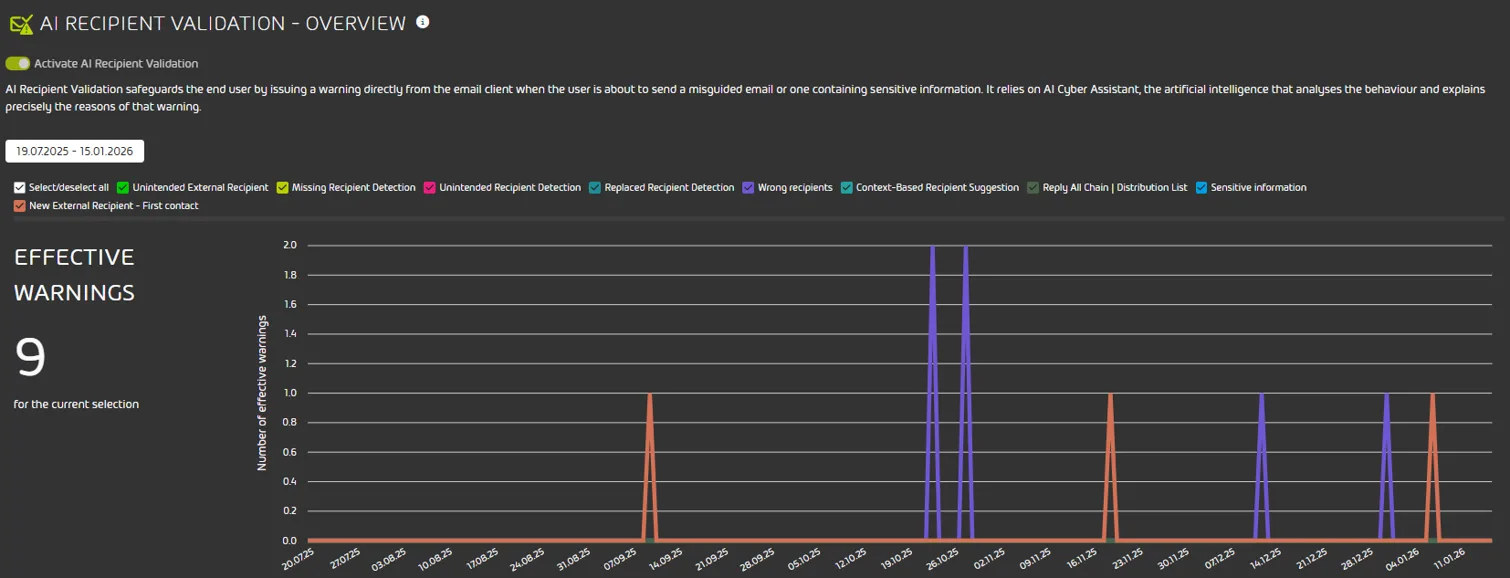Click the orange peak near 04.01.26
The height and width of the screenshot is (578, 1510).
point(1432,394)
